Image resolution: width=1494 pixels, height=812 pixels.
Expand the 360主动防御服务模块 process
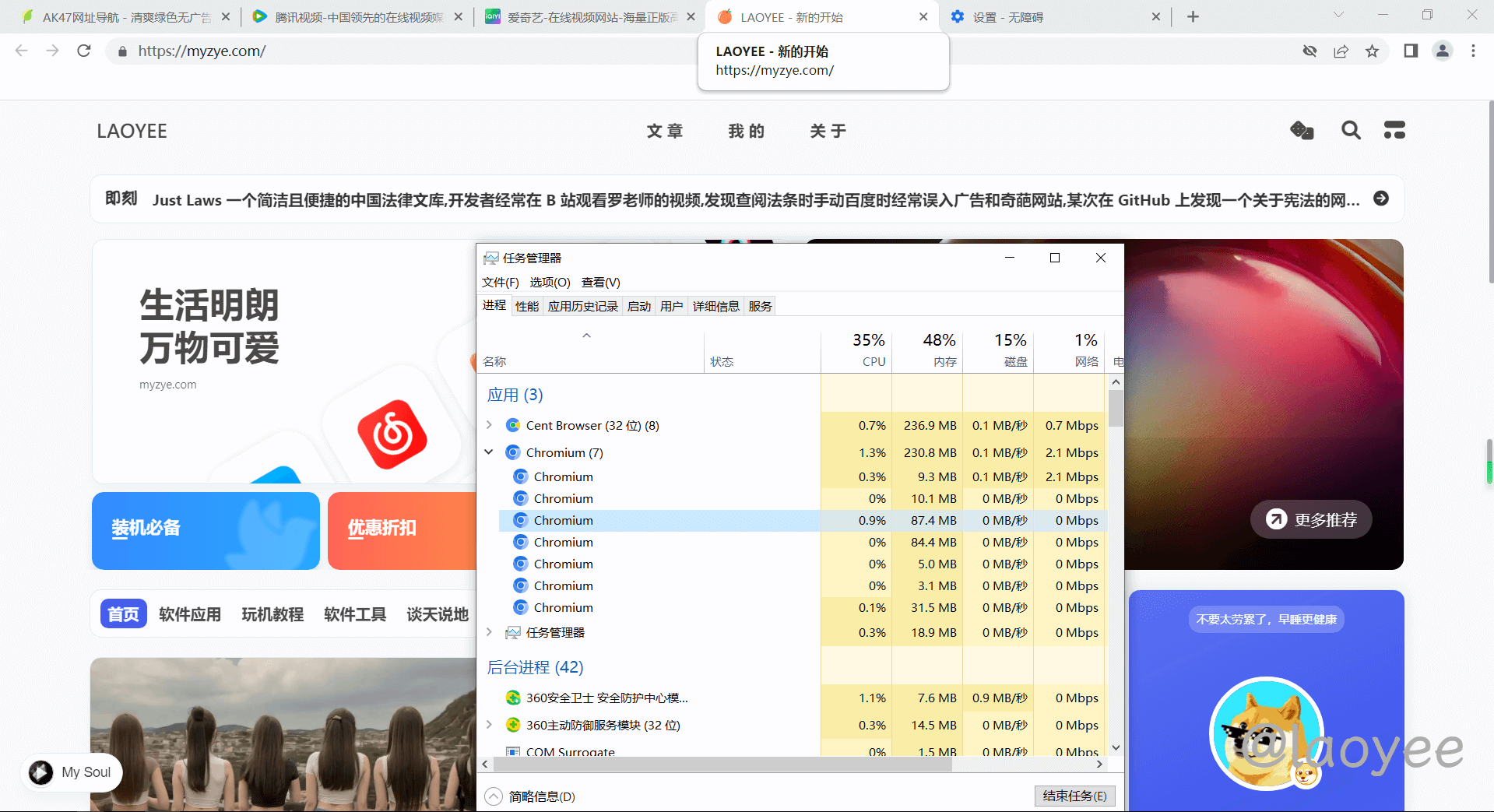(489, 725)
